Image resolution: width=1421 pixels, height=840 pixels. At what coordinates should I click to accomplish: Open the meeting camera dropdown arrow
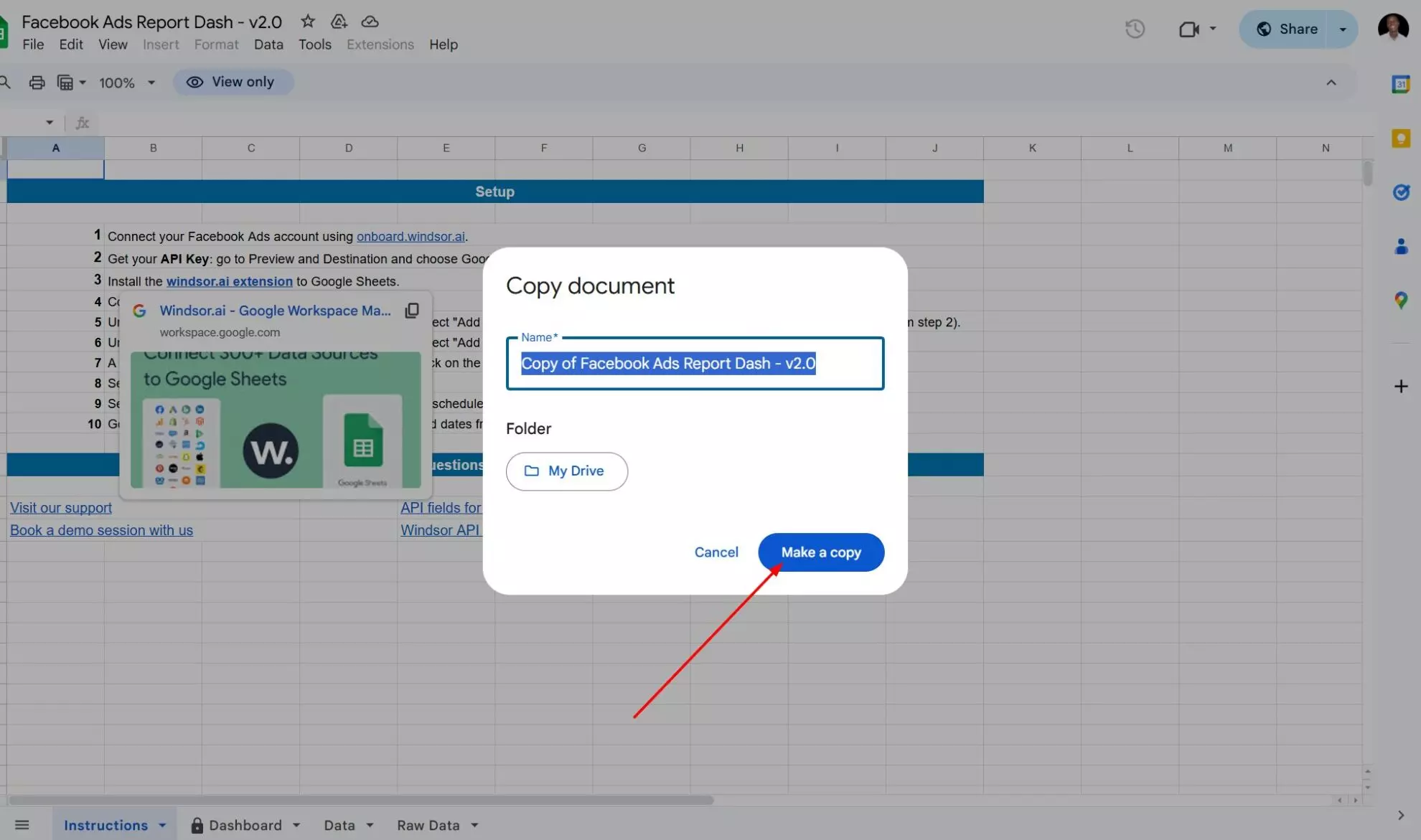coord(1213,29)
